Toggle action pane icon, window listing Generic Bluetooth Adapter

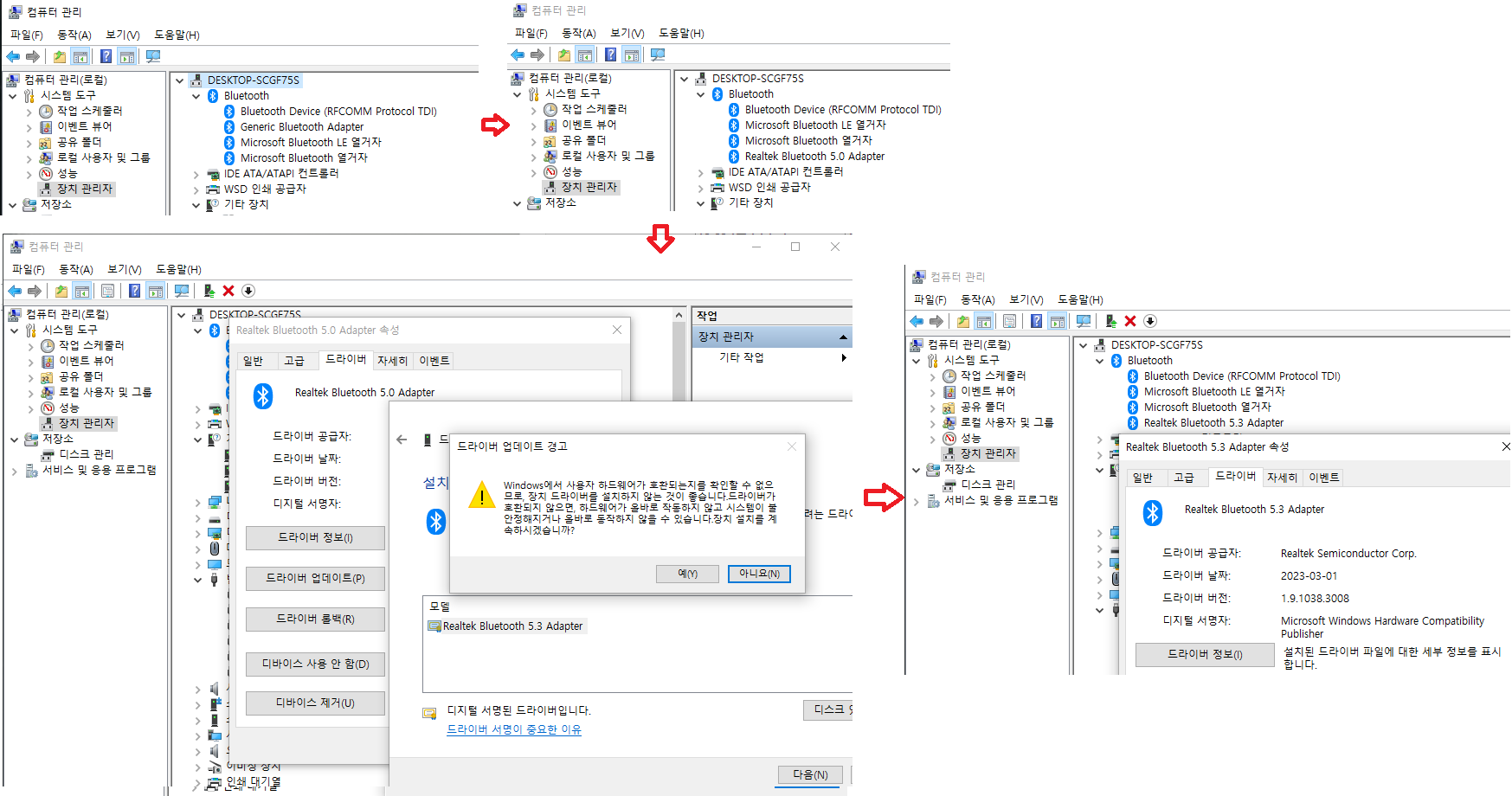tap(127, 56)
